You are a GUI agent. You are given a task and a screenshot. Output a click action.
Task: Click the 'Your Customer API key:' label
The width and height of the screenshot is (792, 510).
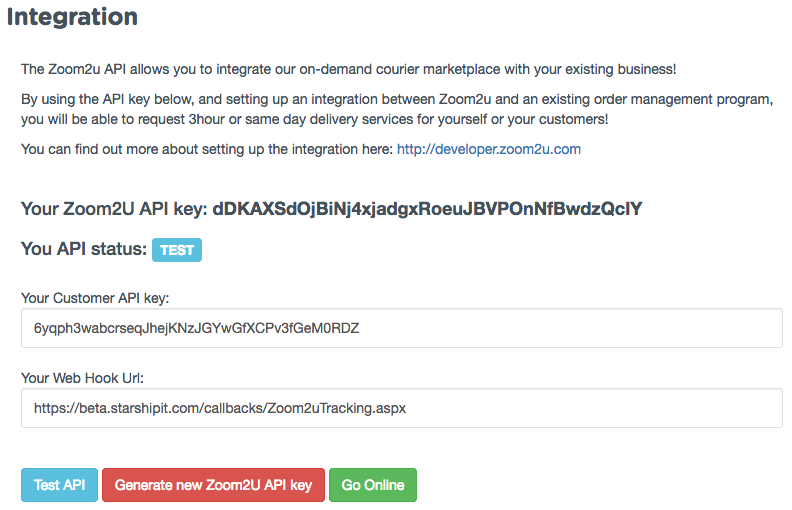click(95, 298)
